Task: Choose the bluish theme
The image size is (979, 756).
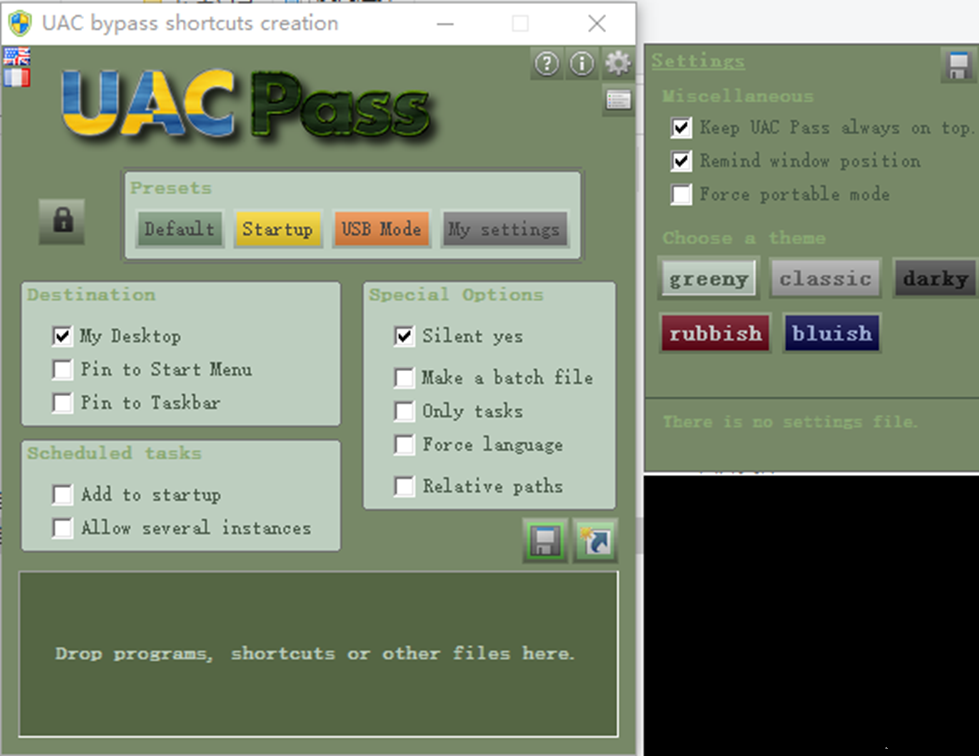Action: coord(832,333)
